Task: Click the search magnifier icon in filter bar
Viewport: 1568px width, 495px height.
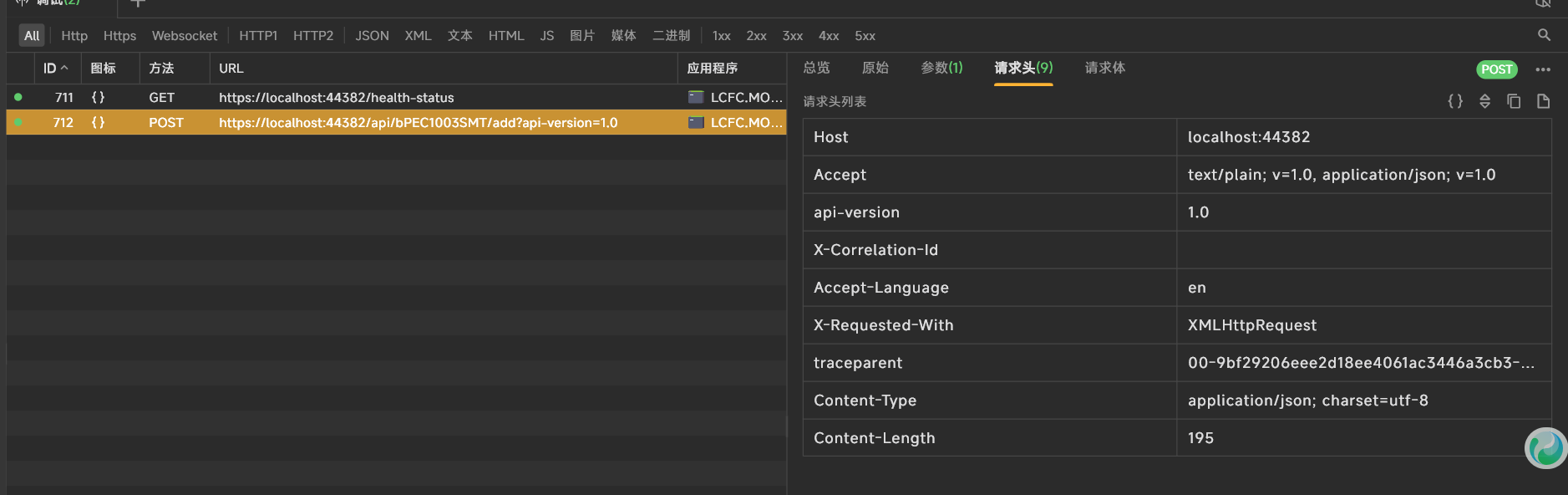Action: coord(1544,35)
